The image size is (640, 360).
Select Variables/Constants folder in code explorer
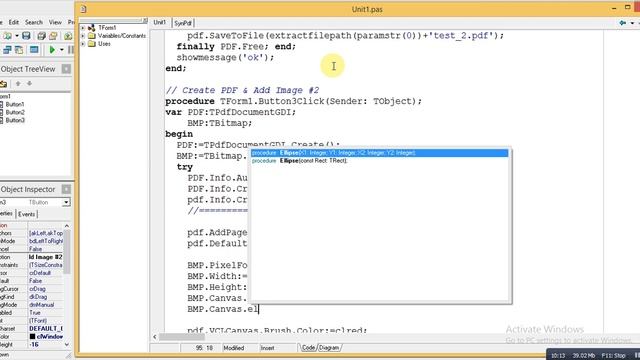coord(122,36)
